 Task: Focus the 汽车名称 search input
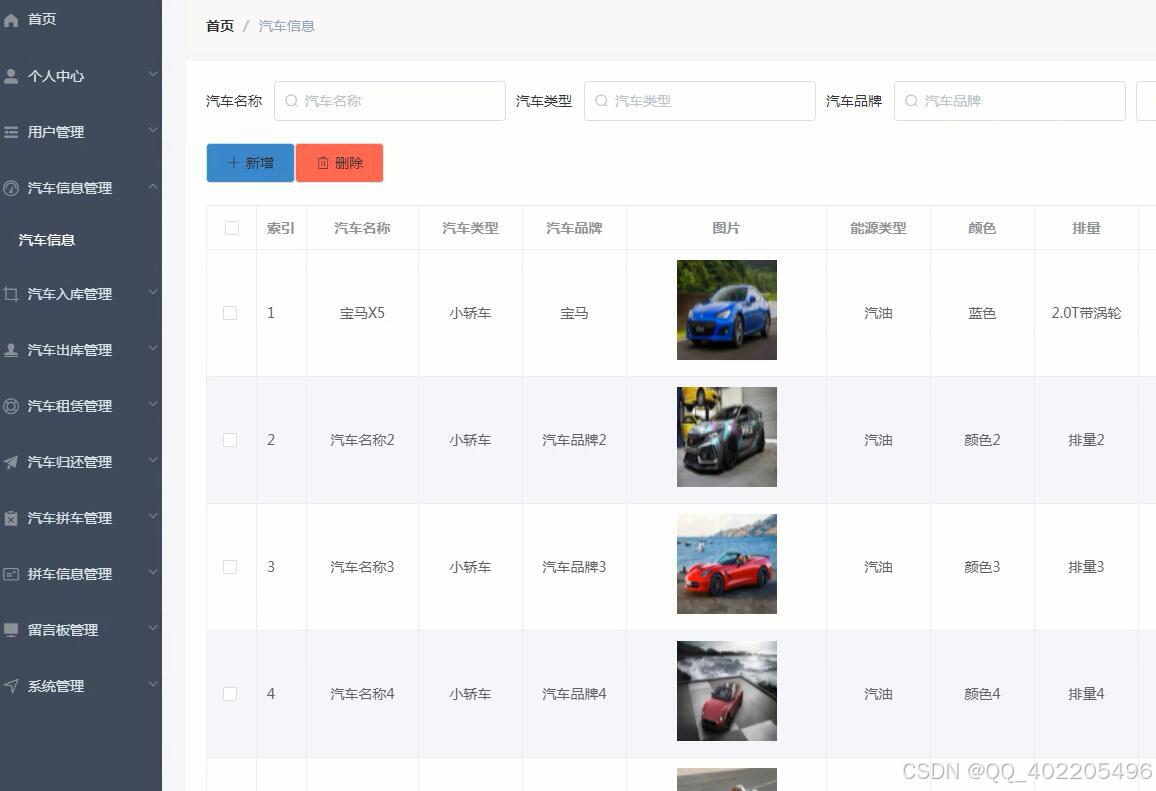[390, 101]
